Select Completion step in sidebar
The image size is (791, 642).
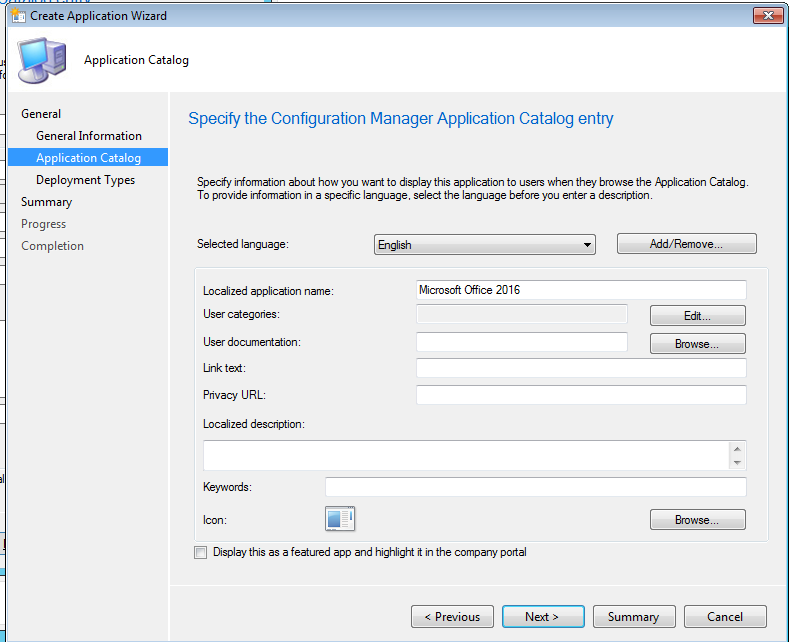52,246
